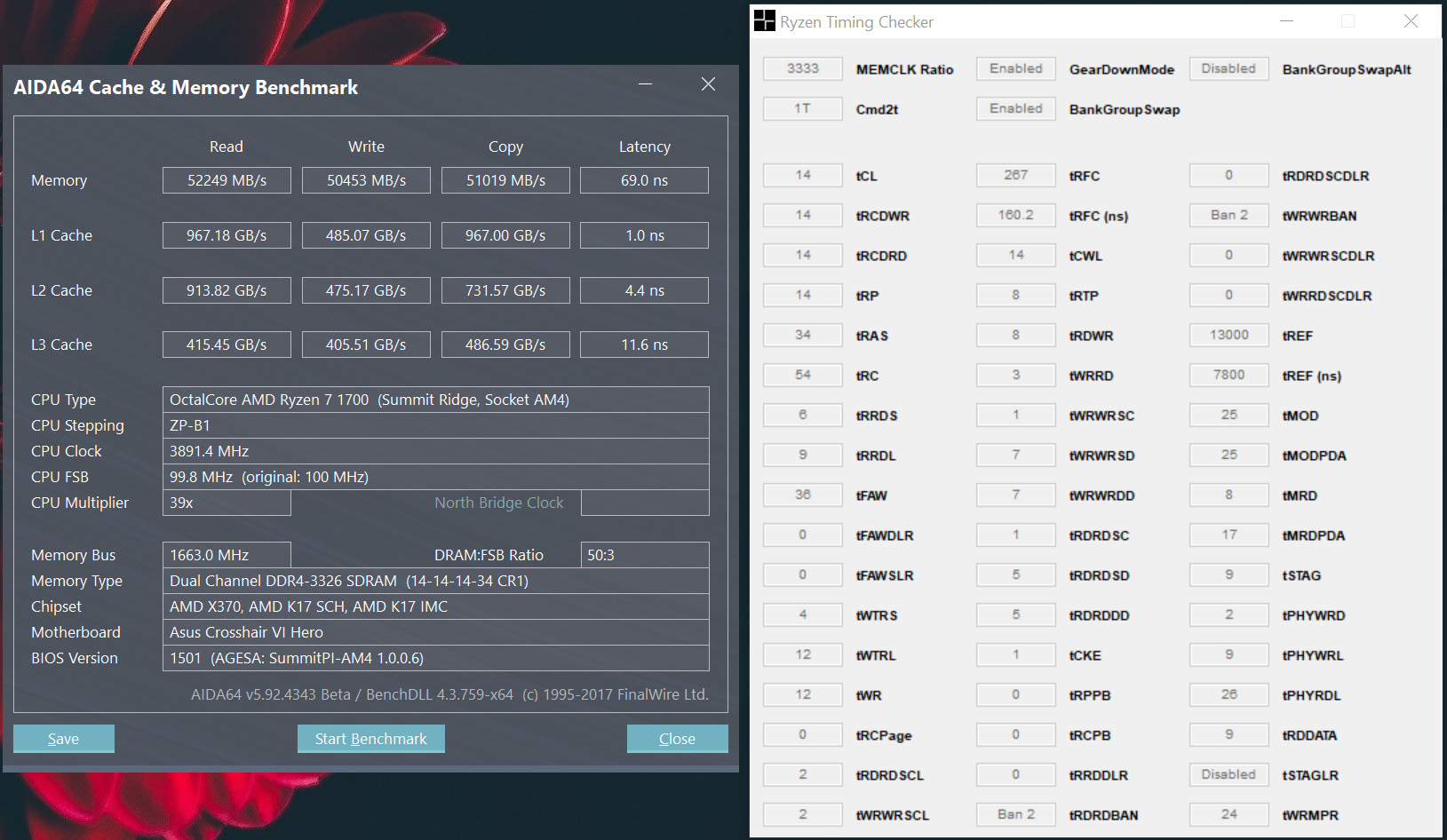Image resolution: width=1447 pixels, height=840 pixels.
Task: Click the Memory Type DDR4-3326 field
Action: (436, 581)
